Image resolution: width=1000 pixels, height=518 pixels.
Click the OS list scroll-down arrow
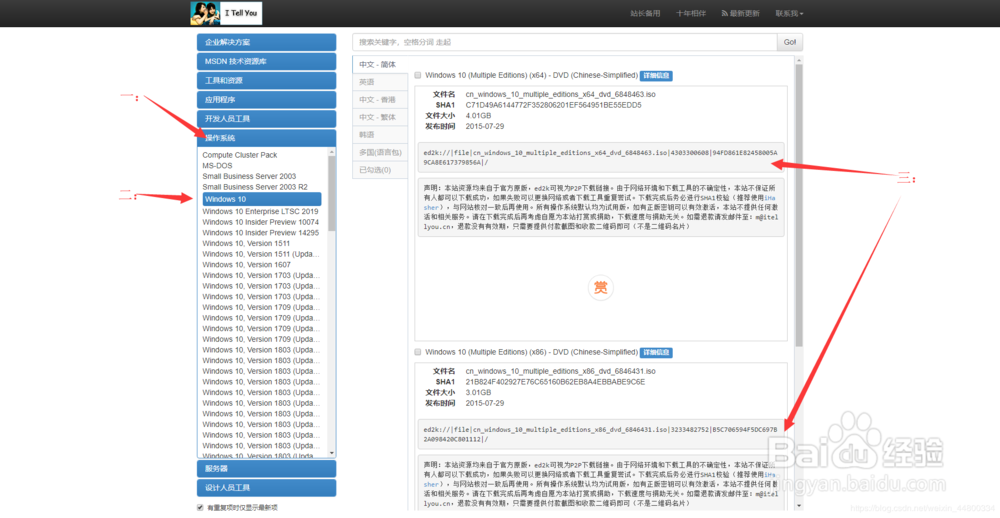point(331,453)
